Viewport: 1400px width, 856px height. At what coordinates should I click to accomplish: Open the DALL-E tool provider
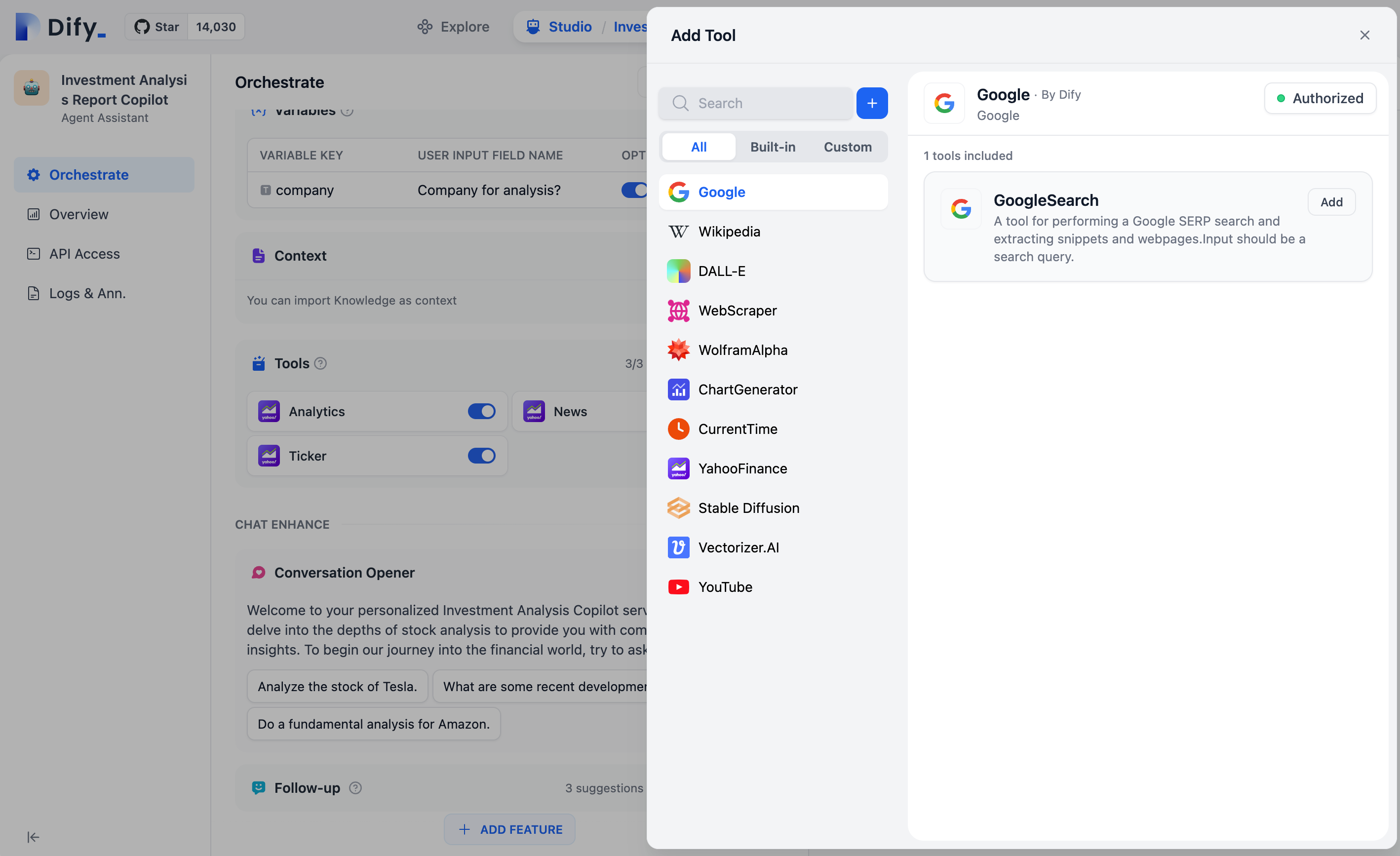pyautogui.click(x=722, y=271)
